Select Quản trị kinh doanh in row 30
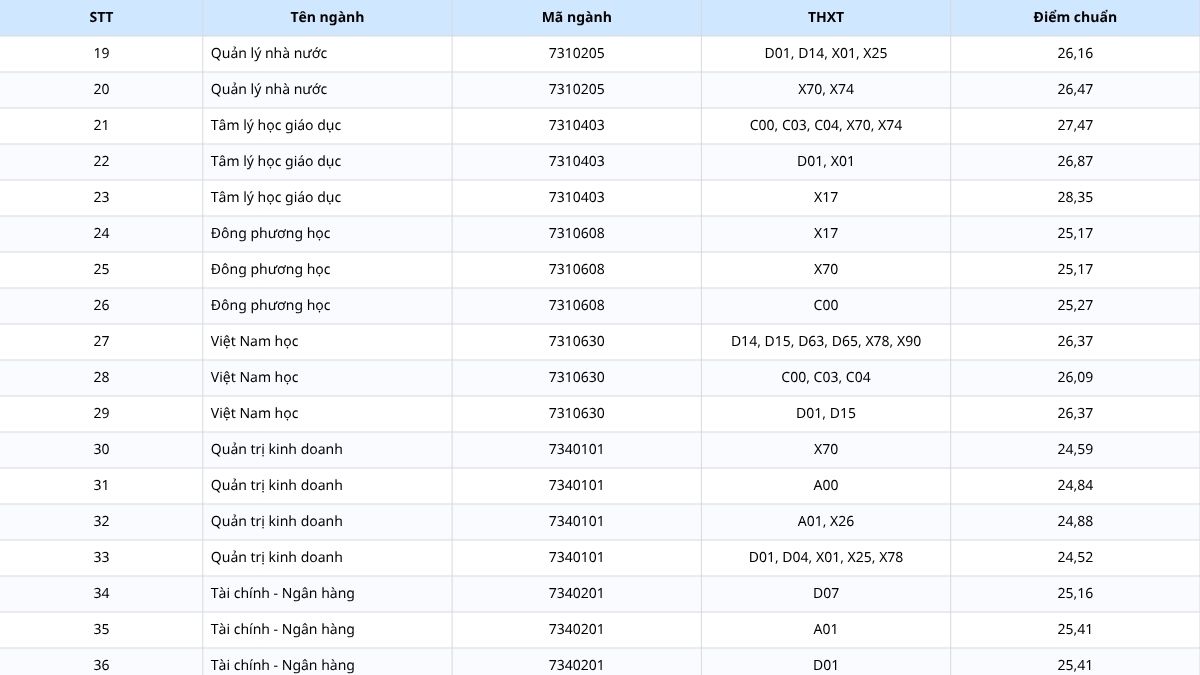The image size is (1200, 675). point(276,449)
